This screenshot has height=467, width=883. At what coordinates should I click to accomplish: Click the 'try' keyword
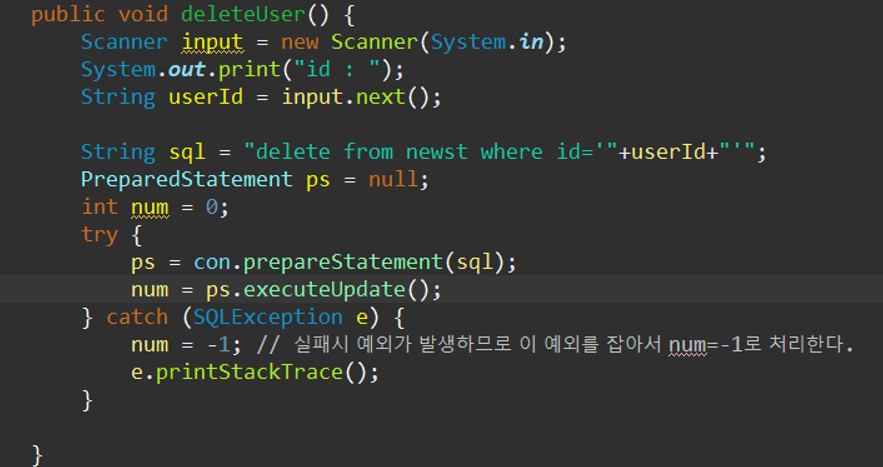point(100,235)
